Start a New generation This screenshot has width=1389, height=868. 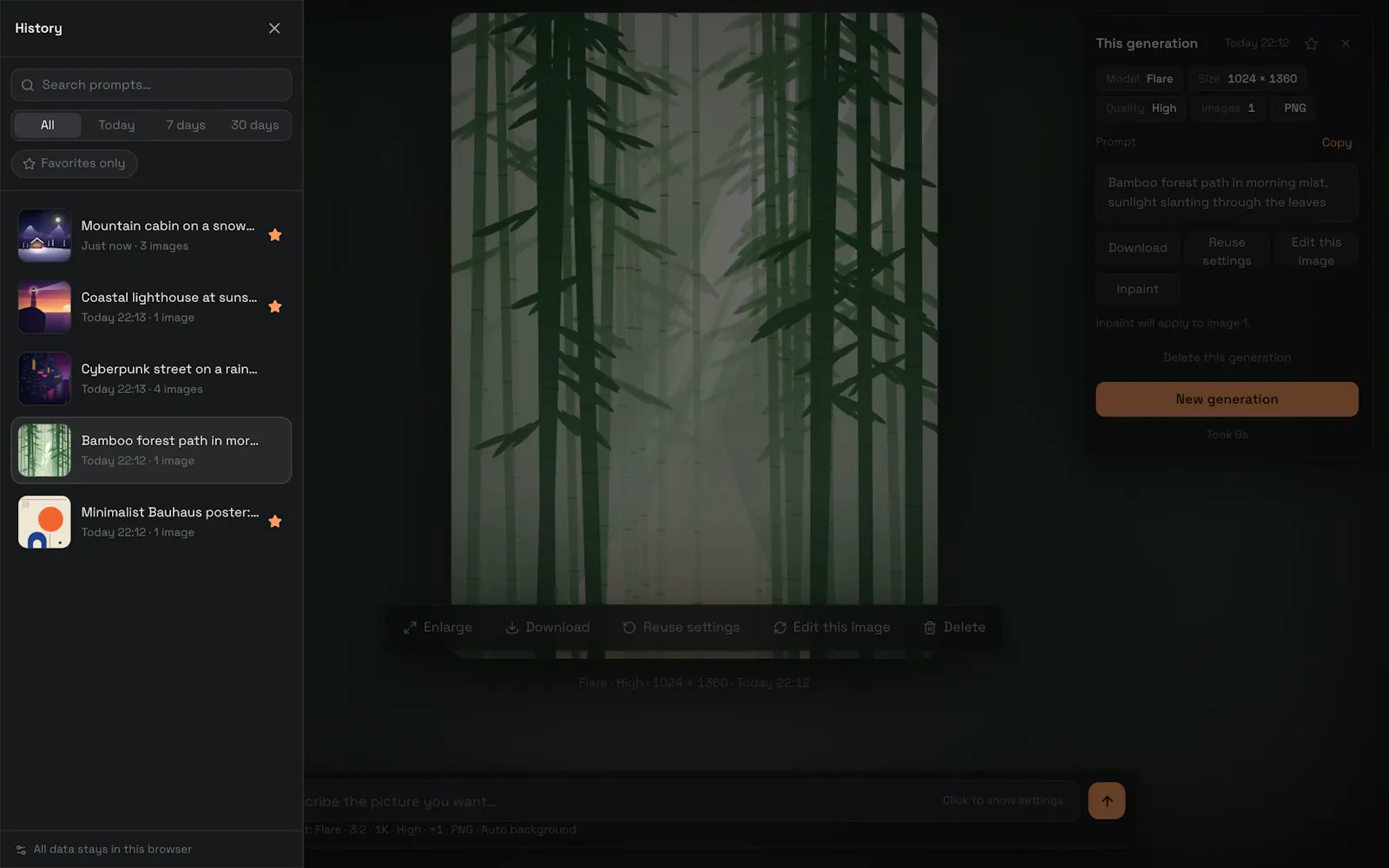(x=1227, y=399)
